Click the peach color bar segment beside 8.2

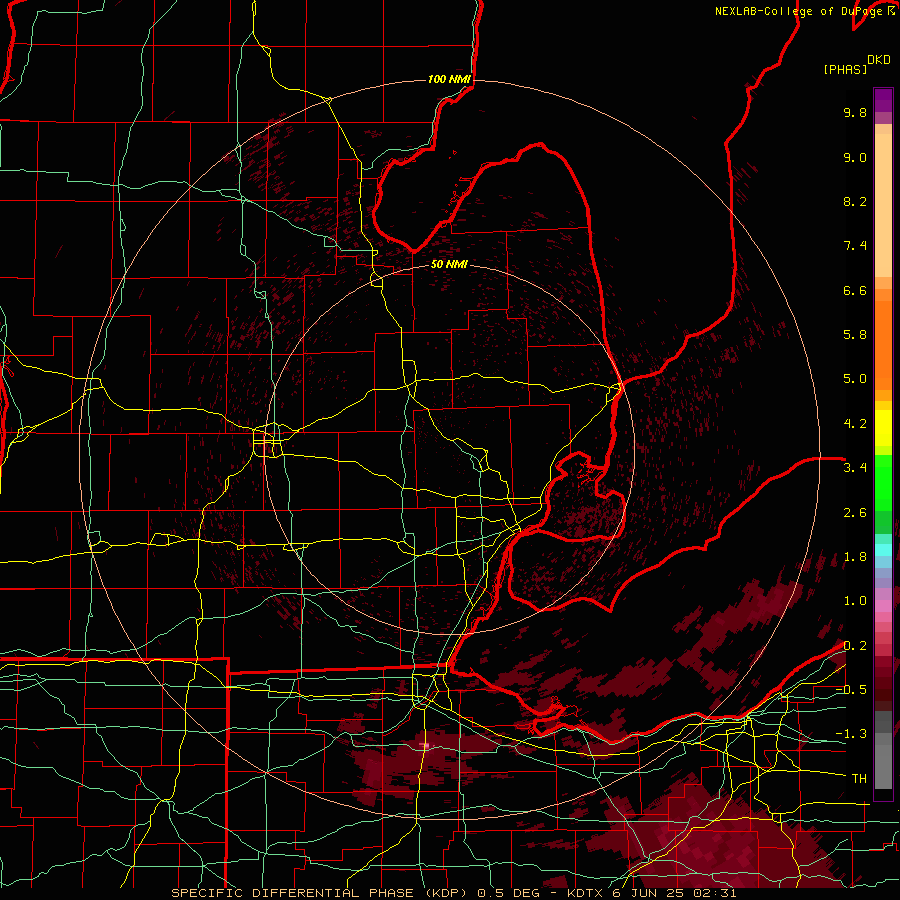tap(883, 205)
